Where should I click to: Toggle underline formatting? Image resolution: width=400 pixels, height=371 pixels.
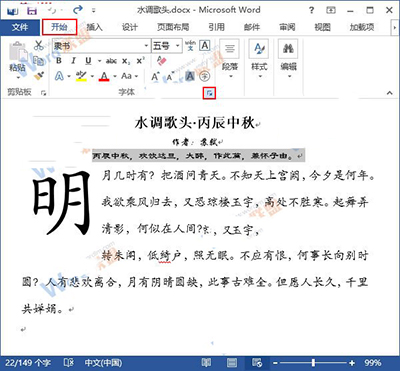pyautogui.click(x=88, y=61)
